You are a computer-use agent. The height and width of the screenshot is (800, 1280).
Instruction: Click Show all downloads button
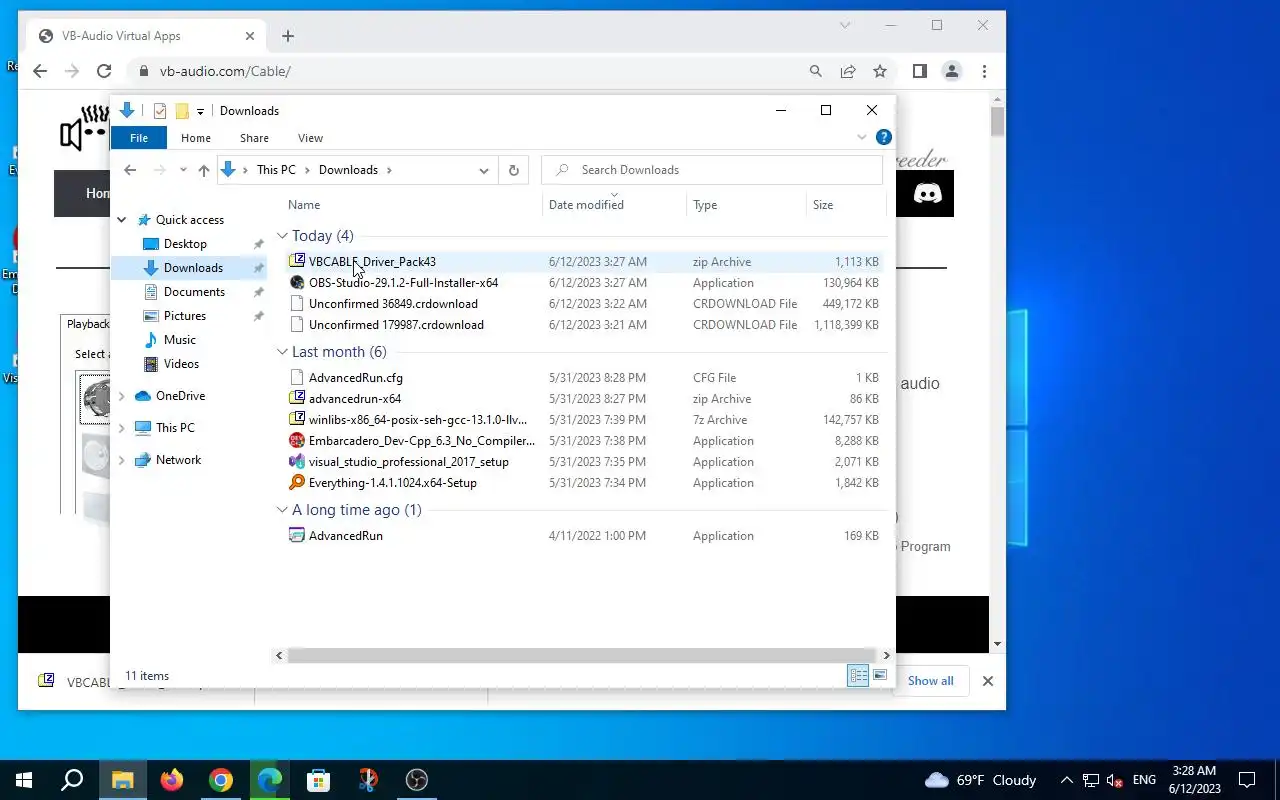pos(930,681)
